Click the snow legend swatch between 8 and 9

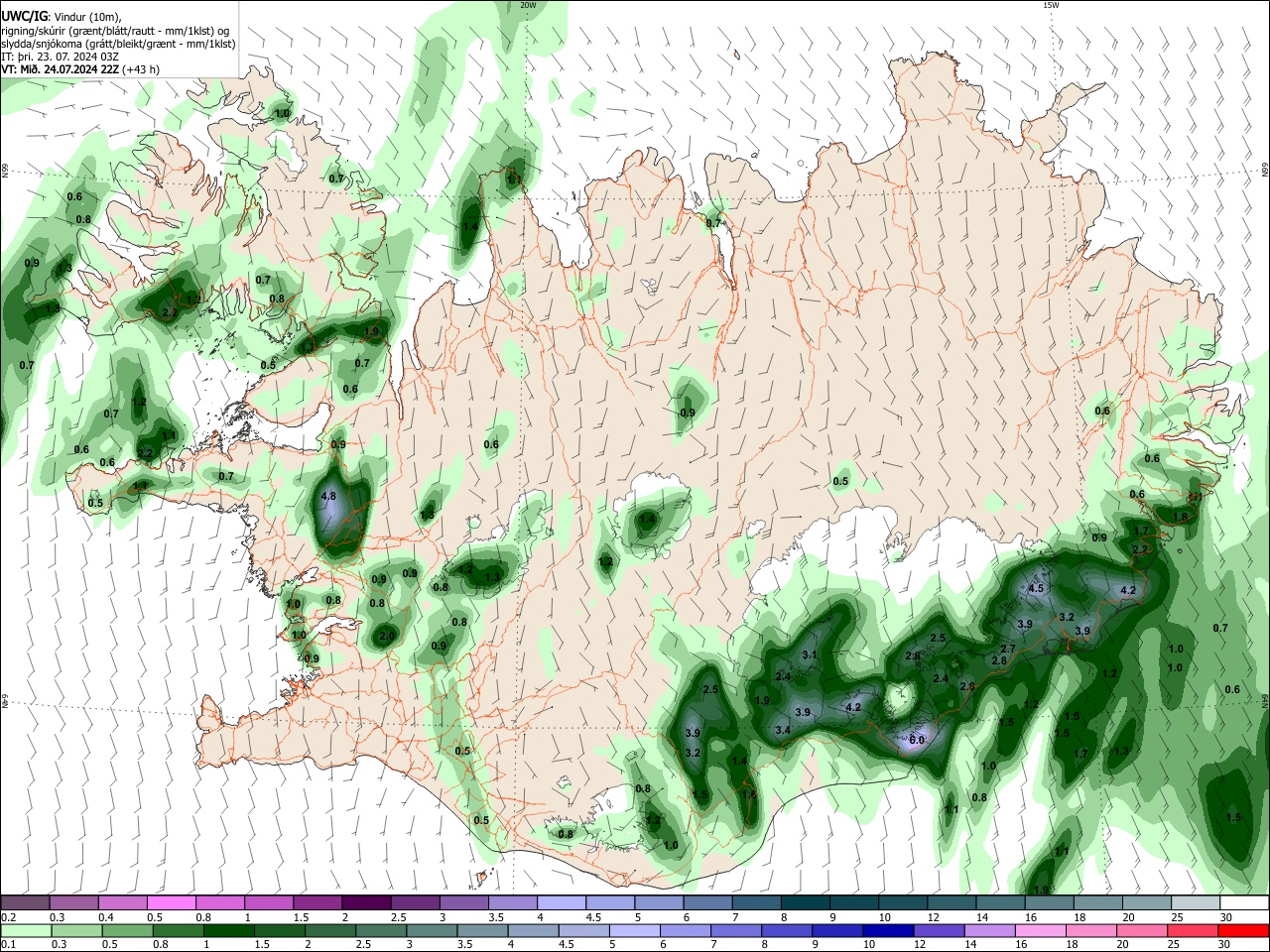point(805,902)
